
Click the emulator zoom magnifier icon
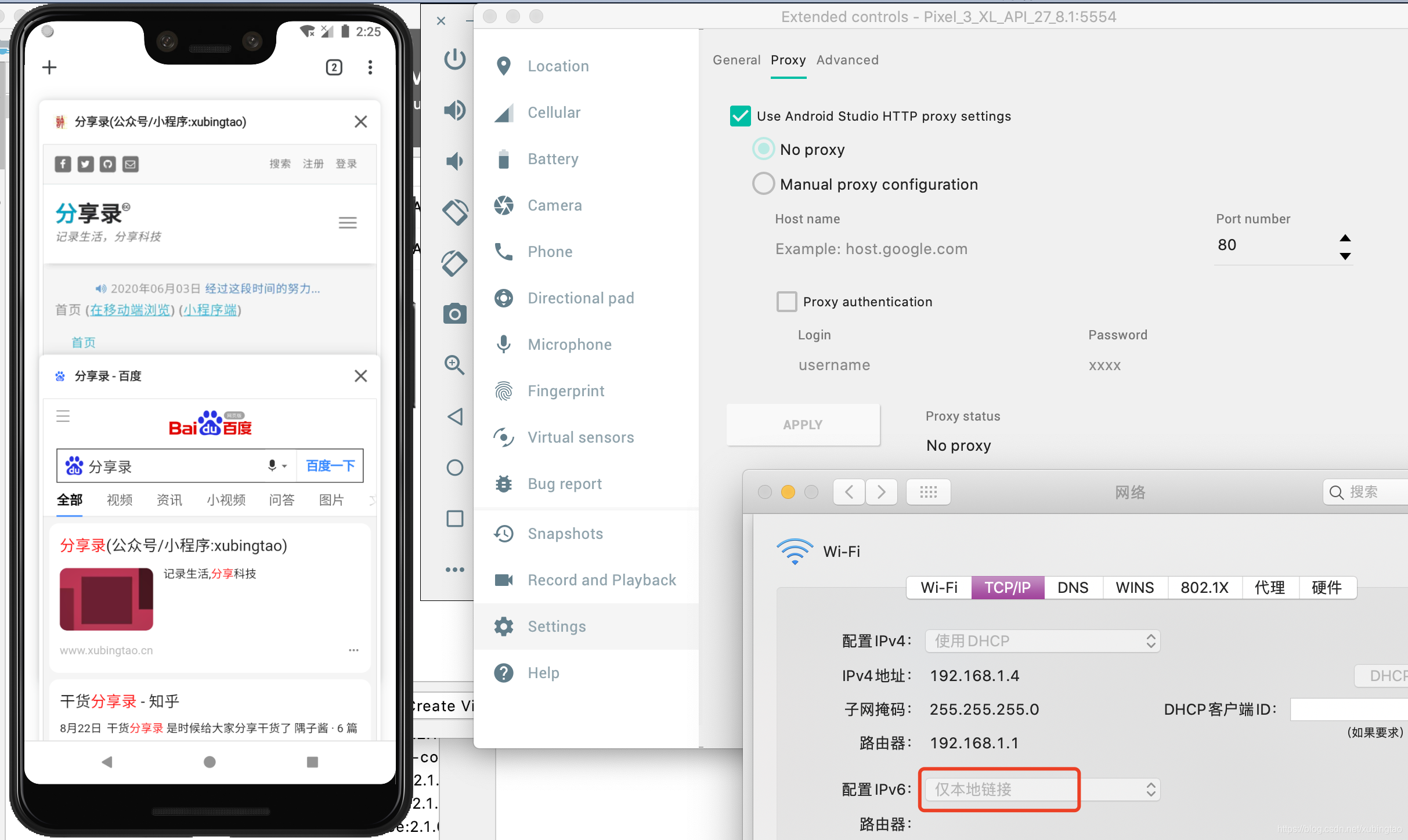(454, 365)
